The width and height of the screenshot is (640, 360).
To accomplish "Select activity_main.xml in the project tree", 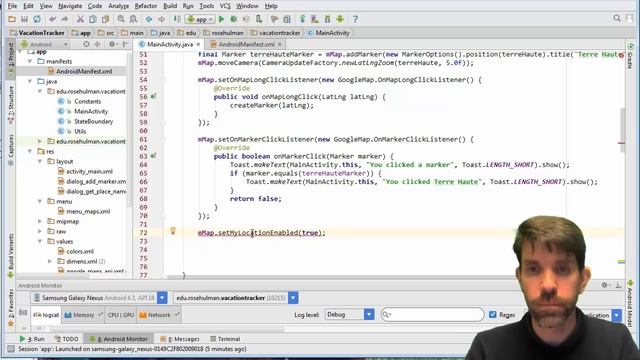I will coord(85,171).
